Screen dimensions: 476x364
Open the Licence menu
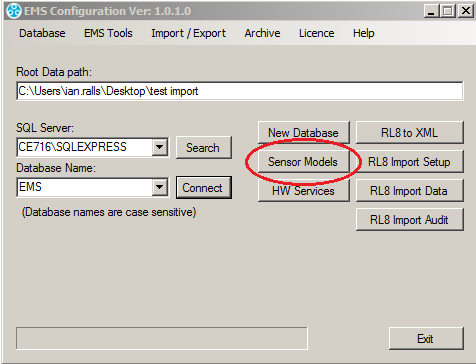coord(316,33)
